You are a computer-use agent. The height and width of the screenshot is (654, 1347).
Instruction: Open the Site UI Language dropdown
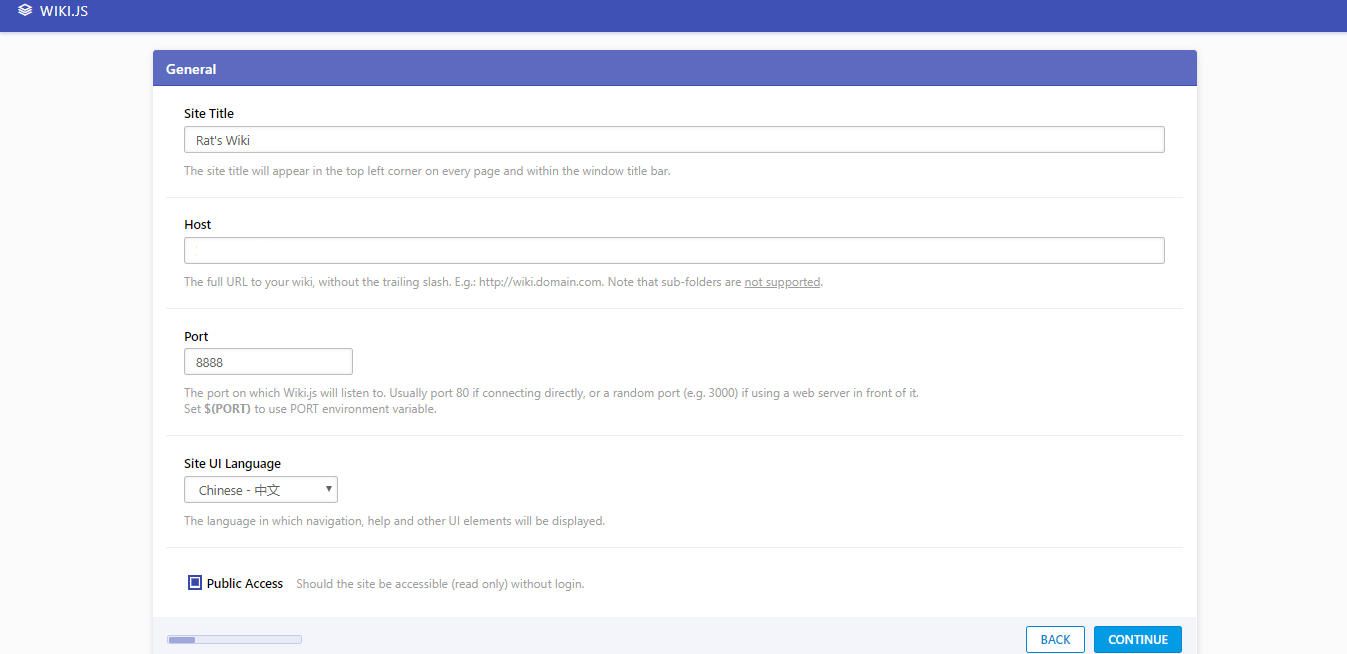coord(261,490)
